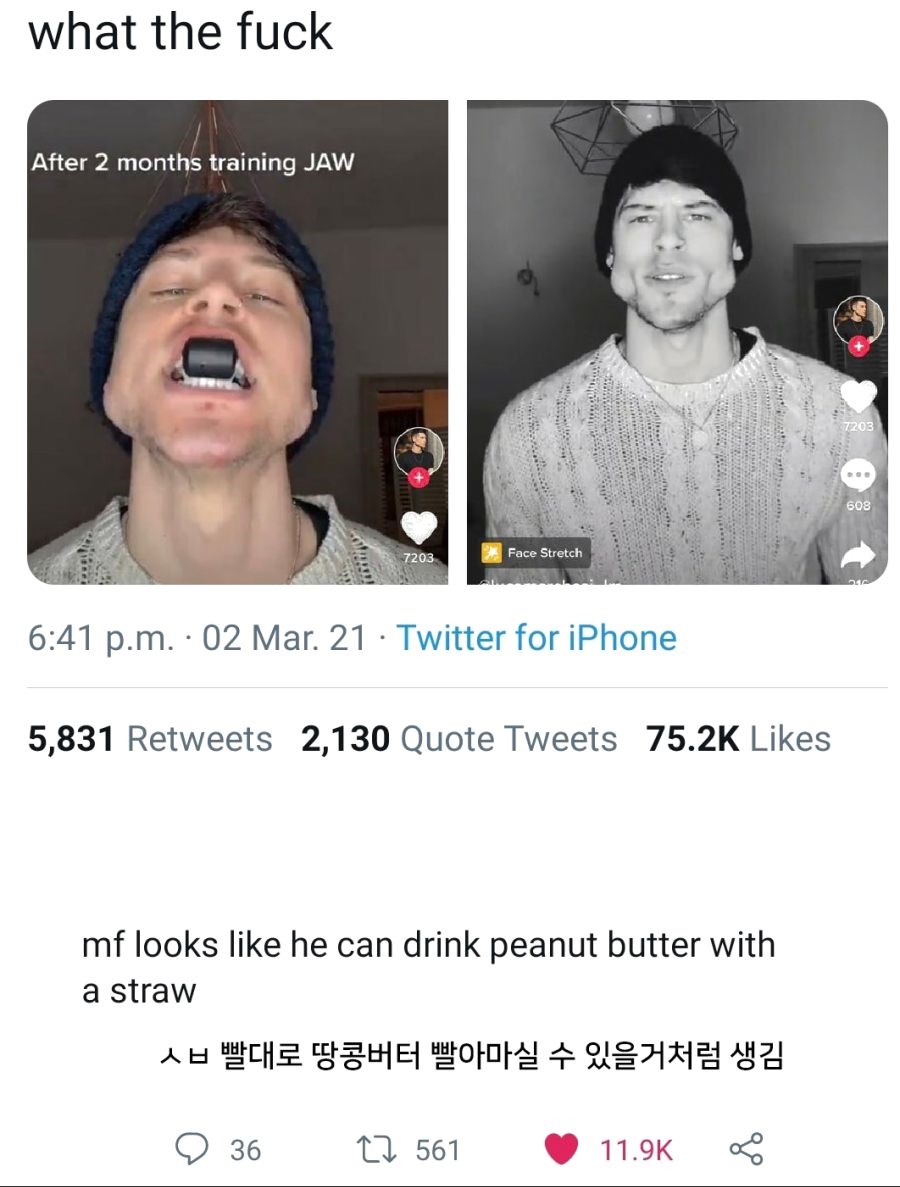Click the retweet arrows icon
The width and height of the screenshot is (900, 1187).
378,1148
